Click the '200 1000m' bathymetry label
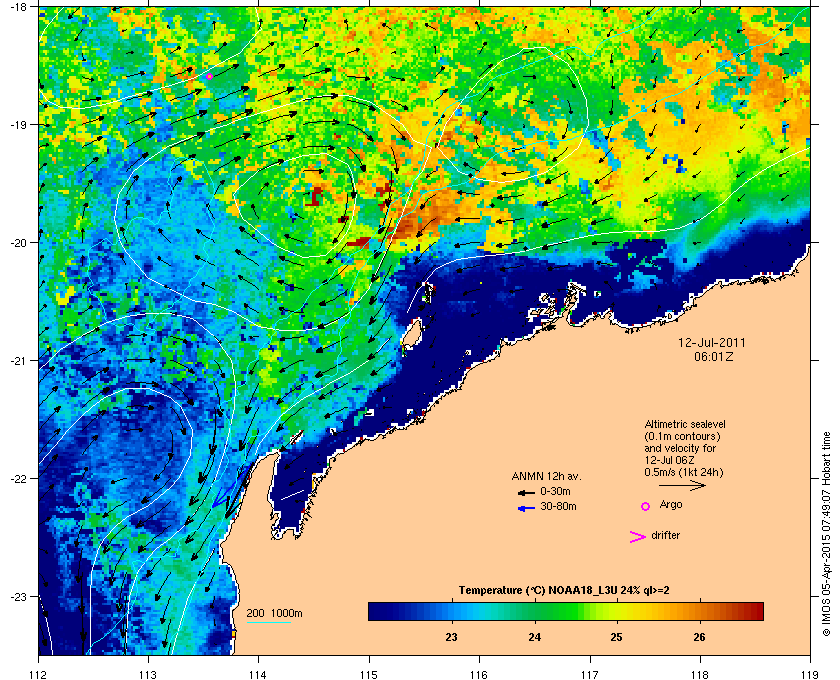This screenshot has height=680, width=840. pyautogui.click(x=274, y=614)
